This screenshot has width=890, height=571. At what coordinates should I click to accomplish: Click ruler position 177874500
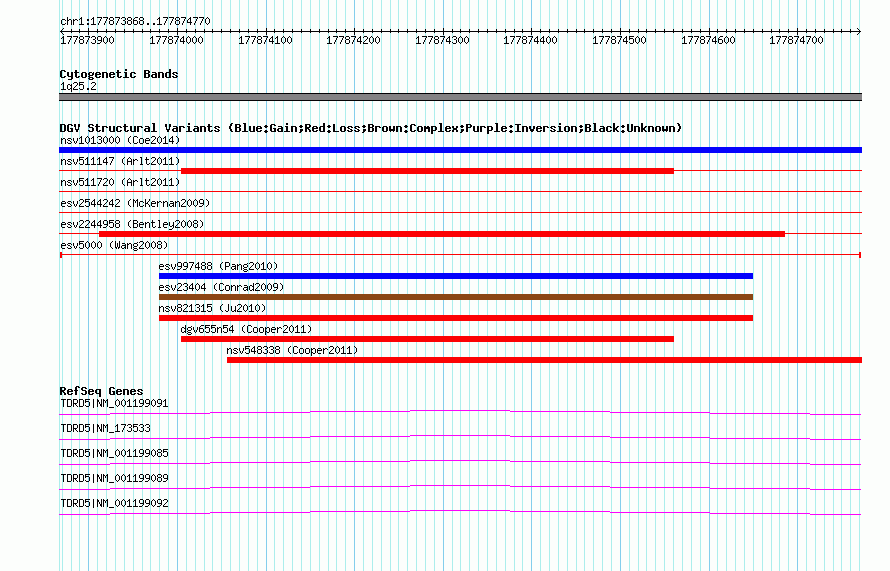[619, 40]
